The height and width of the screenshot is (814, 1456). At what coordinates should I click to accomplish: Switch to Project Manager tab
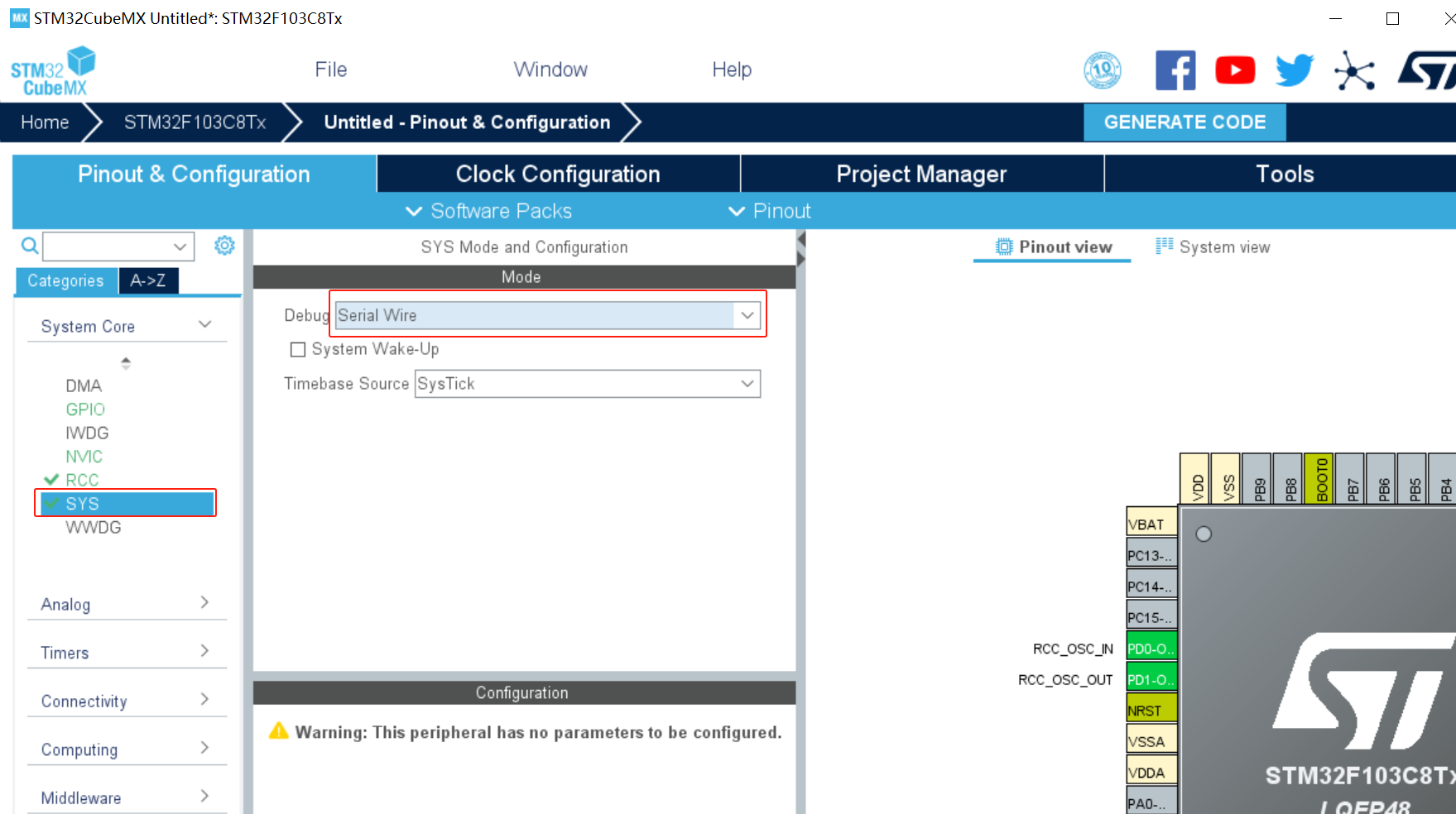click(x=921, y=174)
